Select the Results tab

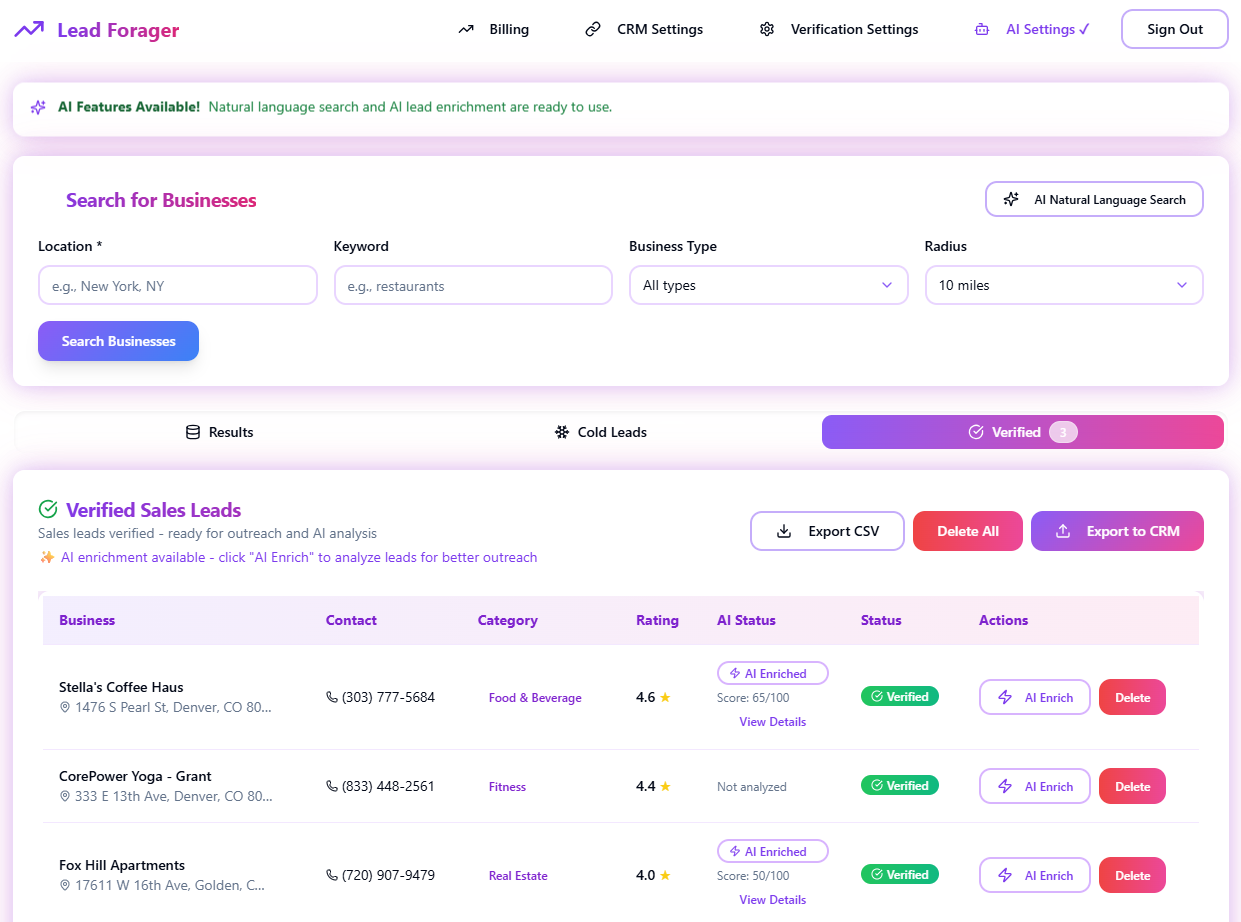pos(219,432)
